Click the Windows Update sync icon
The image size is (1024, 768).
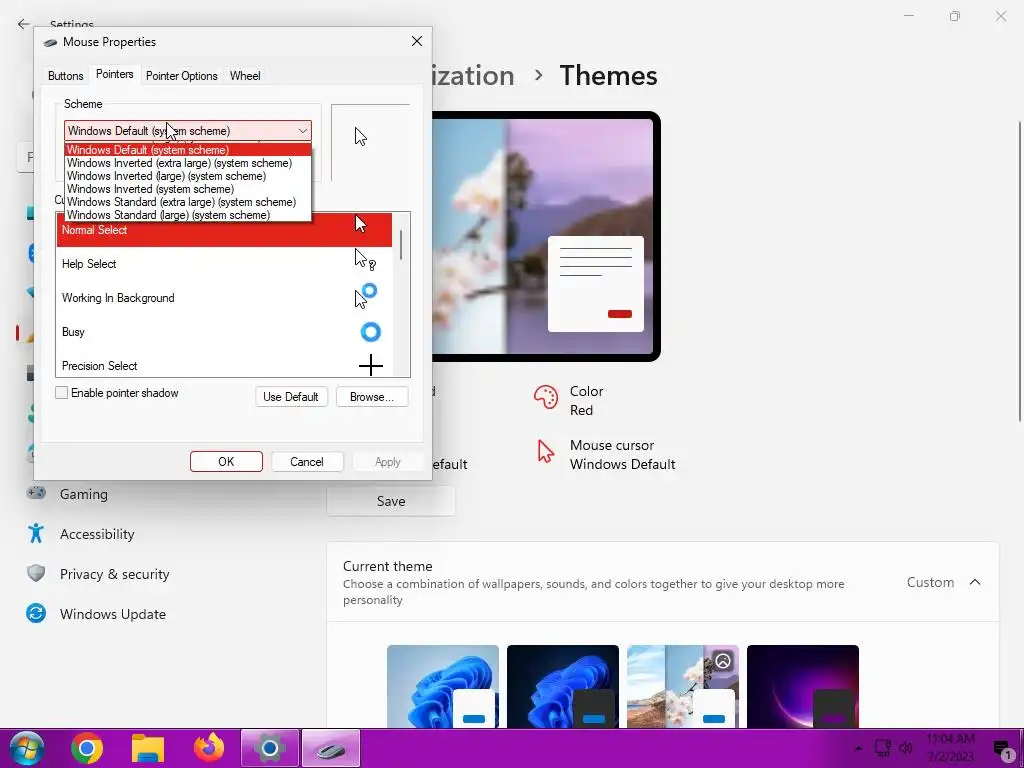point(36,613)
